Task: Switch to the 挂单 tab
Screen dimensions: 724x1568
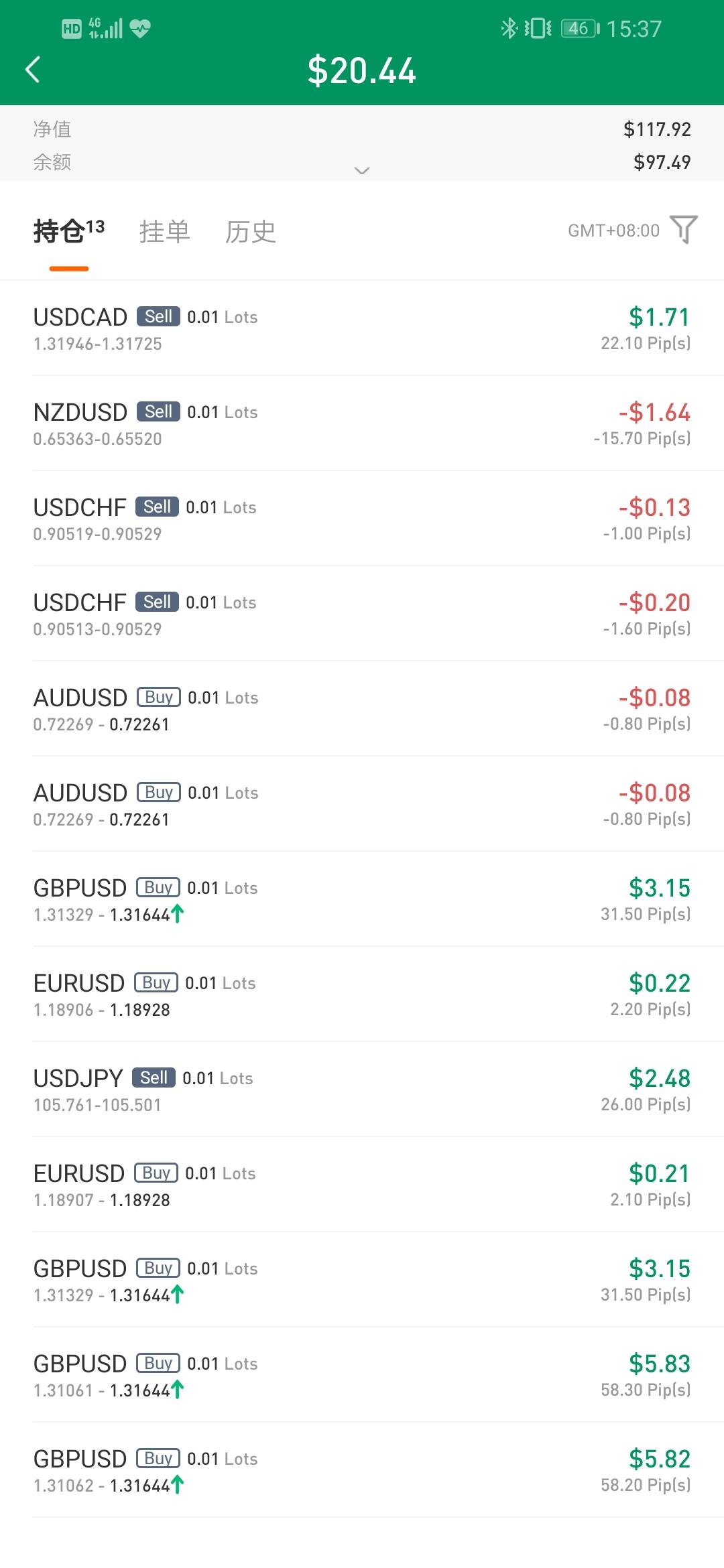Action: pos(165,232)
